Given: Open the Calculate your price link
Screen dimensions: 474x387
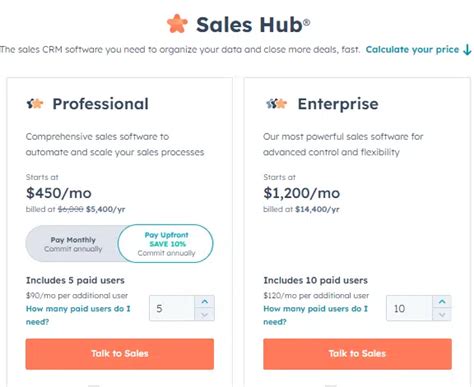Looking at the screenshot, I should tap(412, 50).
